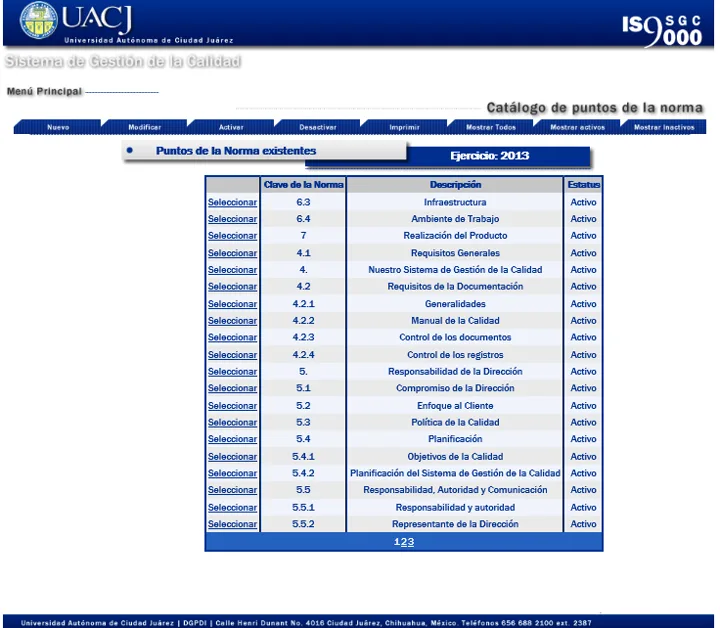The width and height of the screenshot is (720, 628).
Task: Open the Menú Principal link
Action: point(44,91)
